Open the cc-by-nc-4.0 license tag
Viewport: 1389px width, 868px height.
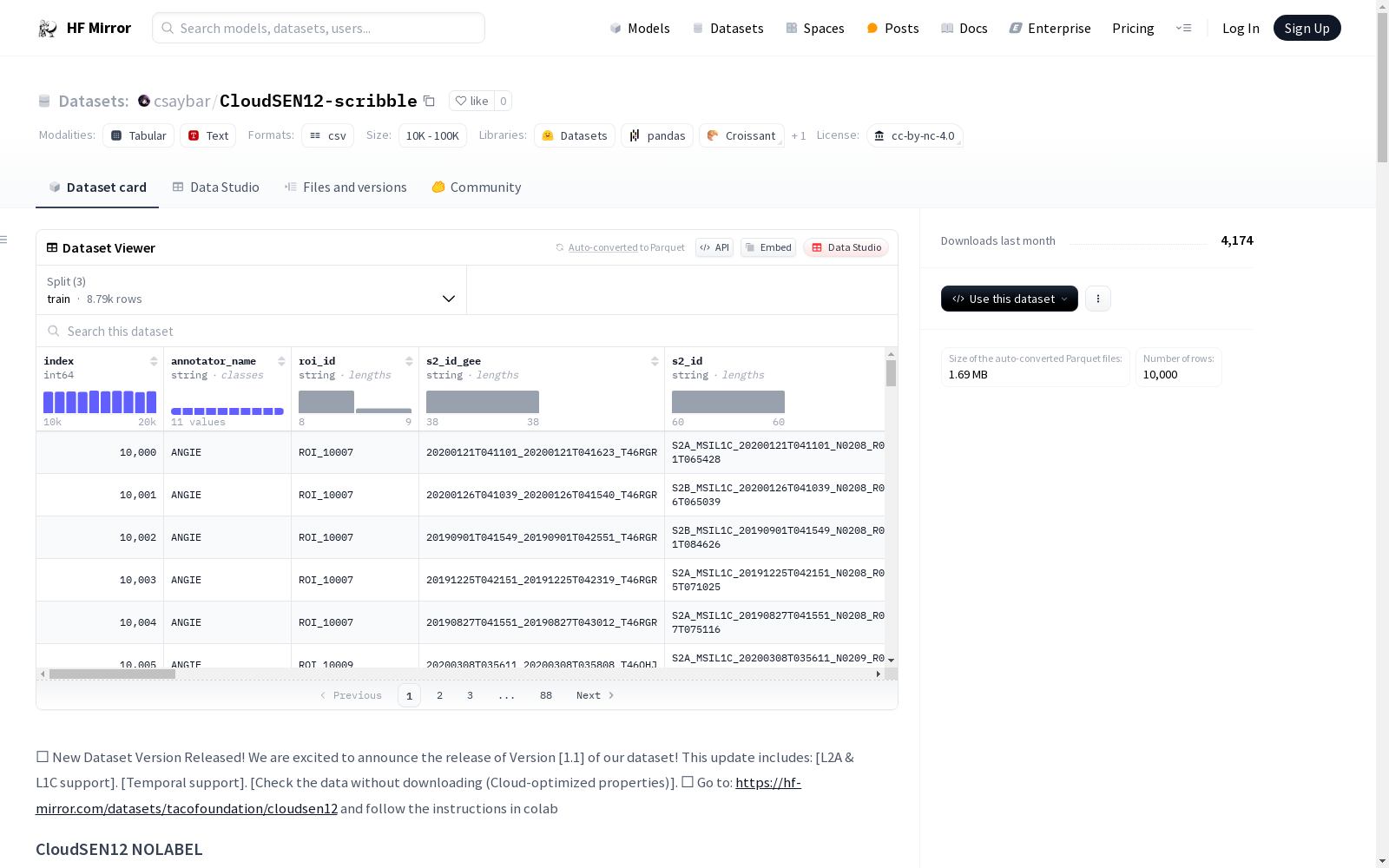coord(914,135)
